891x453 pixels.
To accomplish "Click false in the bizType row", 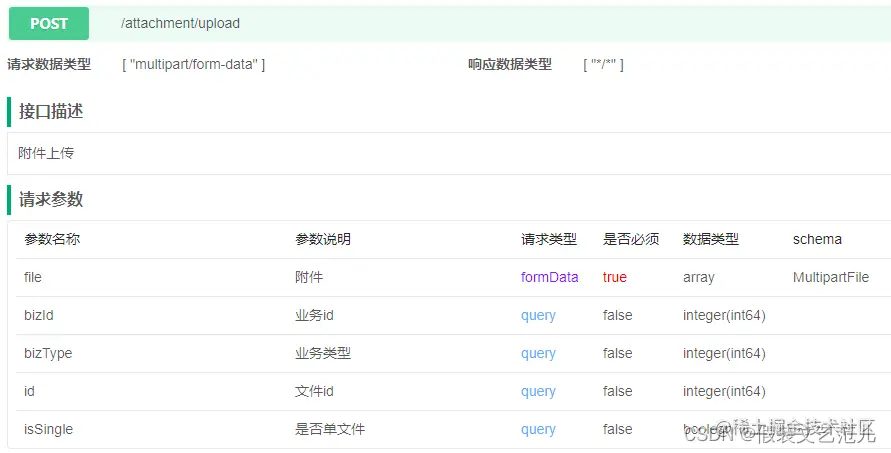I will 618,354.
